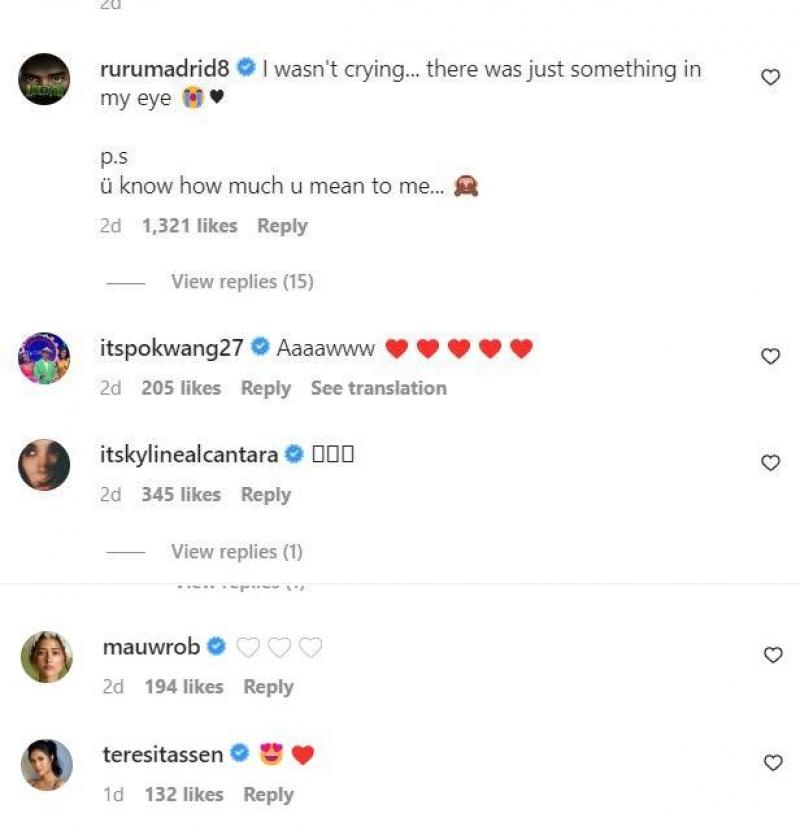The width and height of the screenshot is (800, 835).
Task: Click Reply under mauwrob's comment
Action: [266, 687]
